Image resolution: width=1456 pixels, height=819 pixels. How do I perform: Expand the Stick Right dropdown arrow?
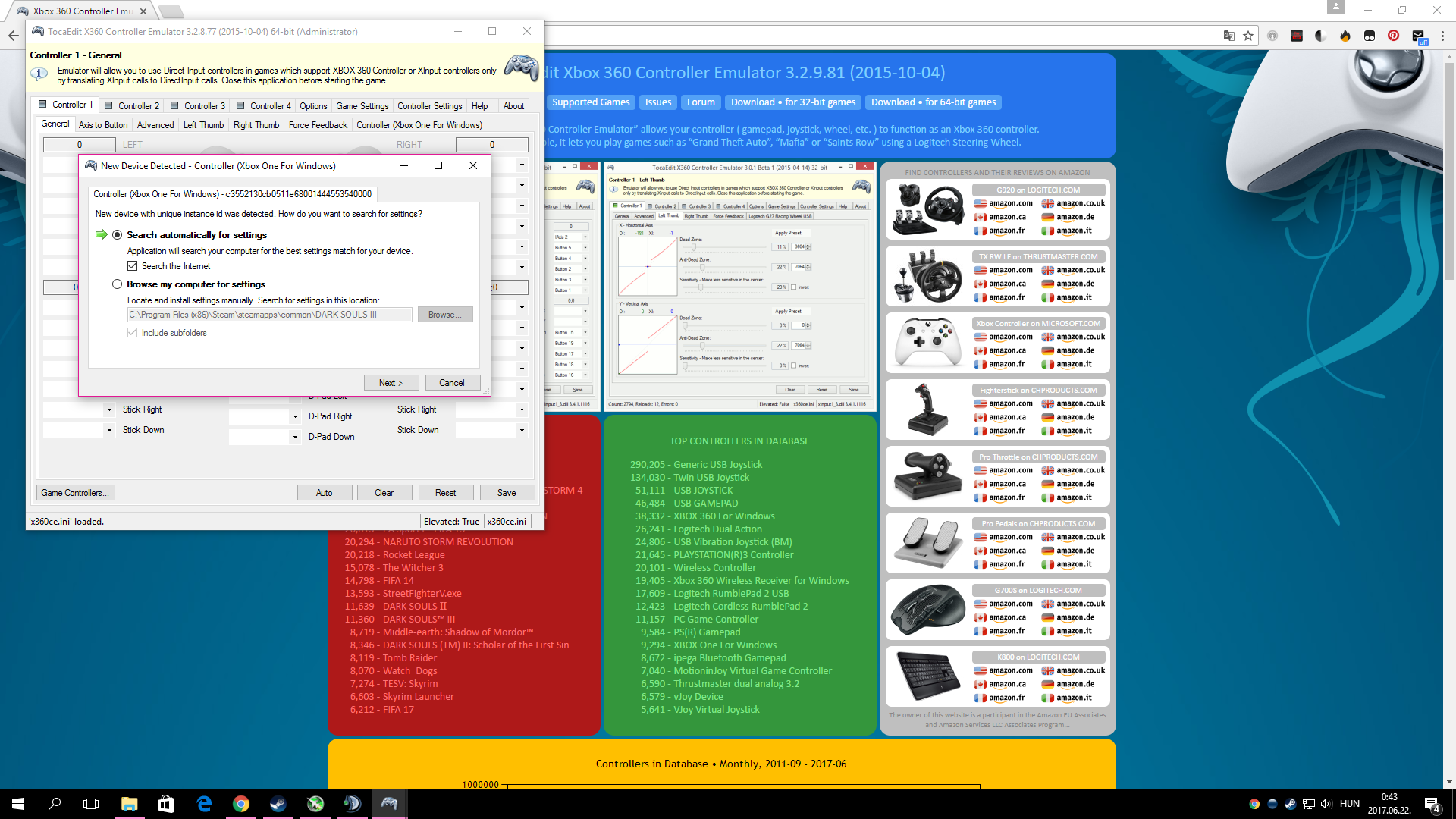(x=109, y=409)
